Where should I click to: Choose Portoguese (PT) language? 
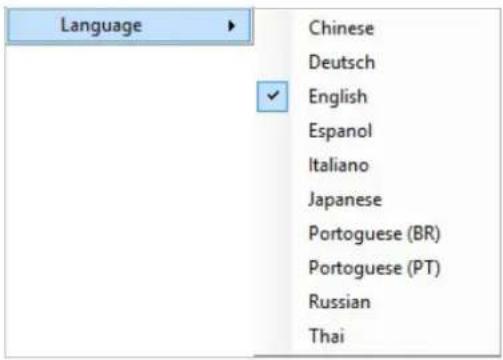[374, 268]
